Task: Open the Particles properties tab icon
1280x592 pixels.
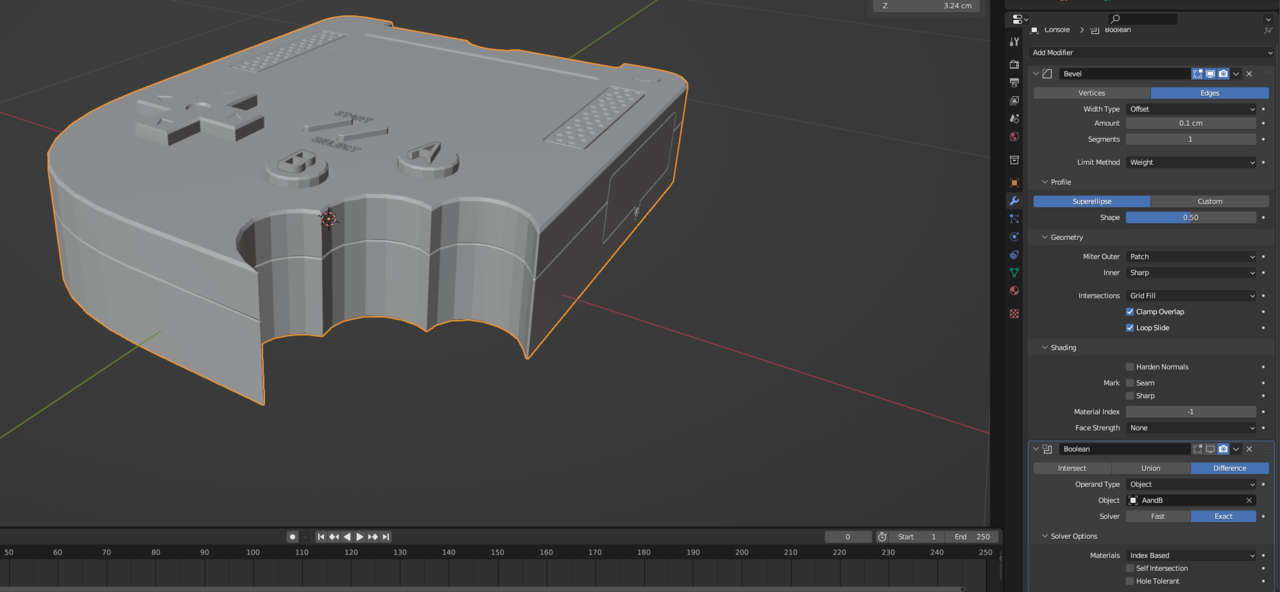Action: [x=1015, y=219]
